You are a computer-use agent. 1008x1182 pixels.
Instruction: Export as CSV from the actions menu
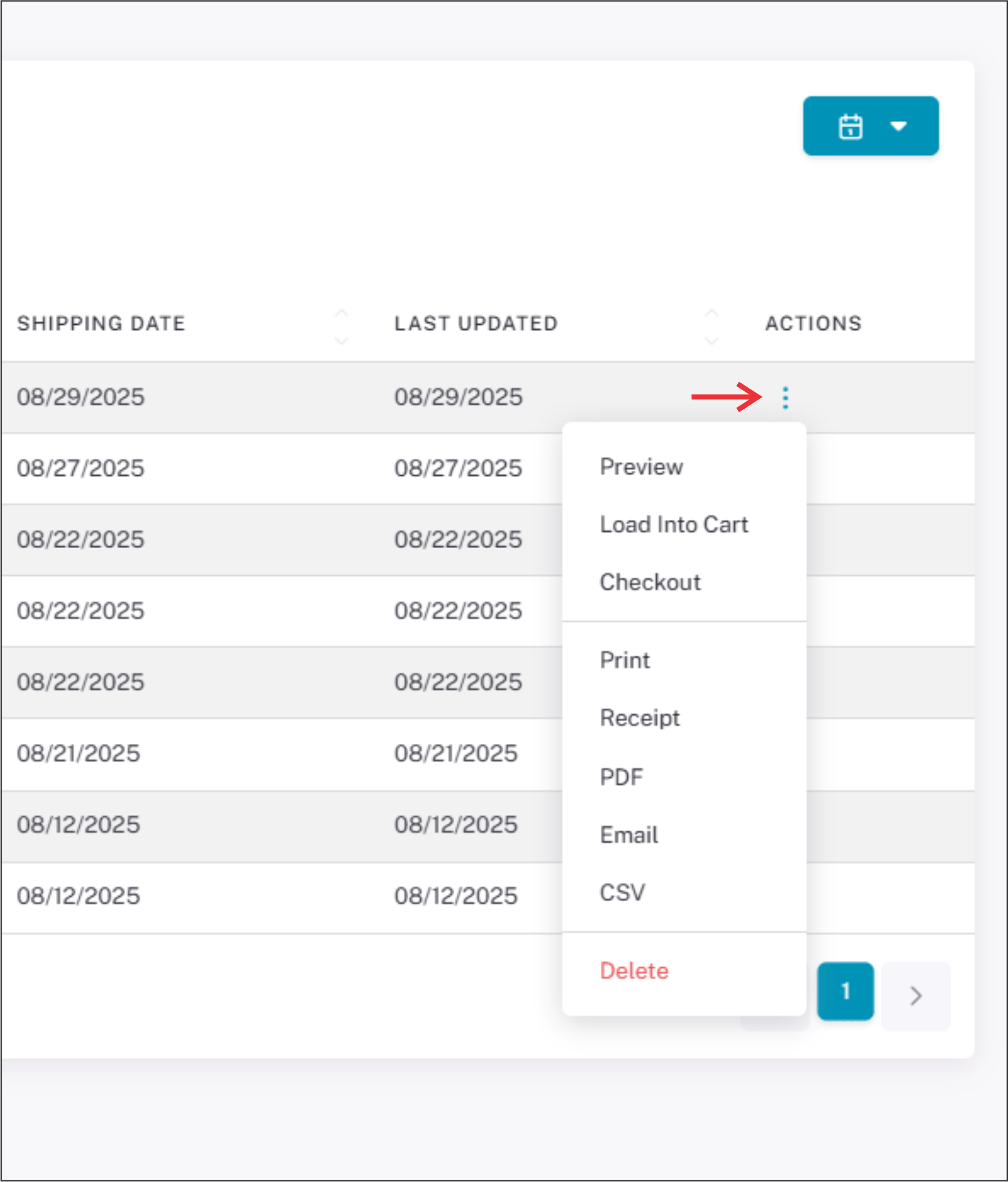pyautogui.click(x=622, y=892)
